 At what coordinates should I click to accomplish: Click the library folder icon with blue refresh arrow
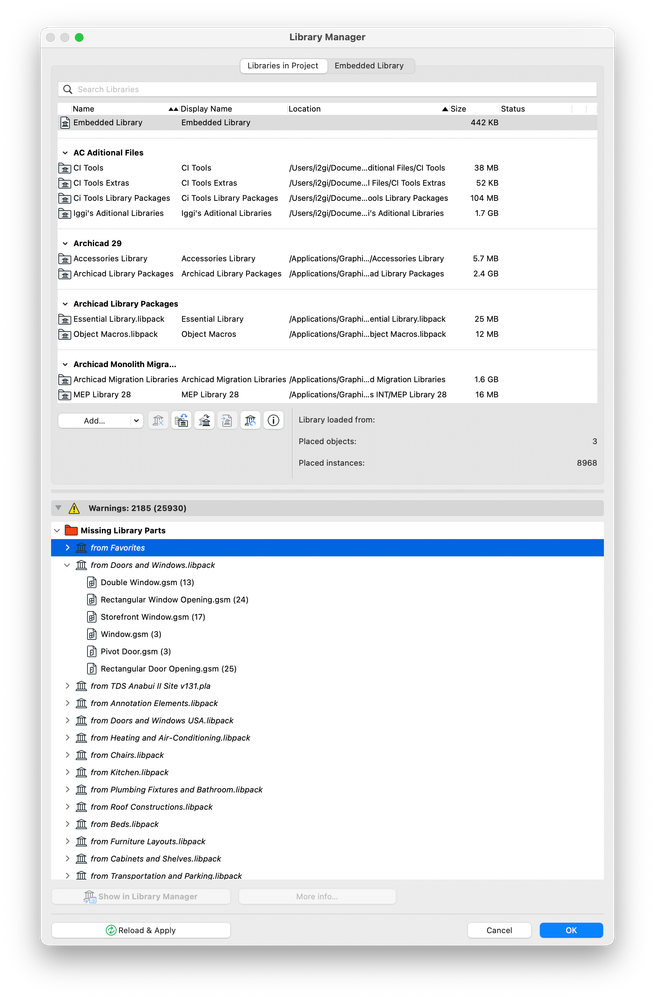[x=182, y=420]
